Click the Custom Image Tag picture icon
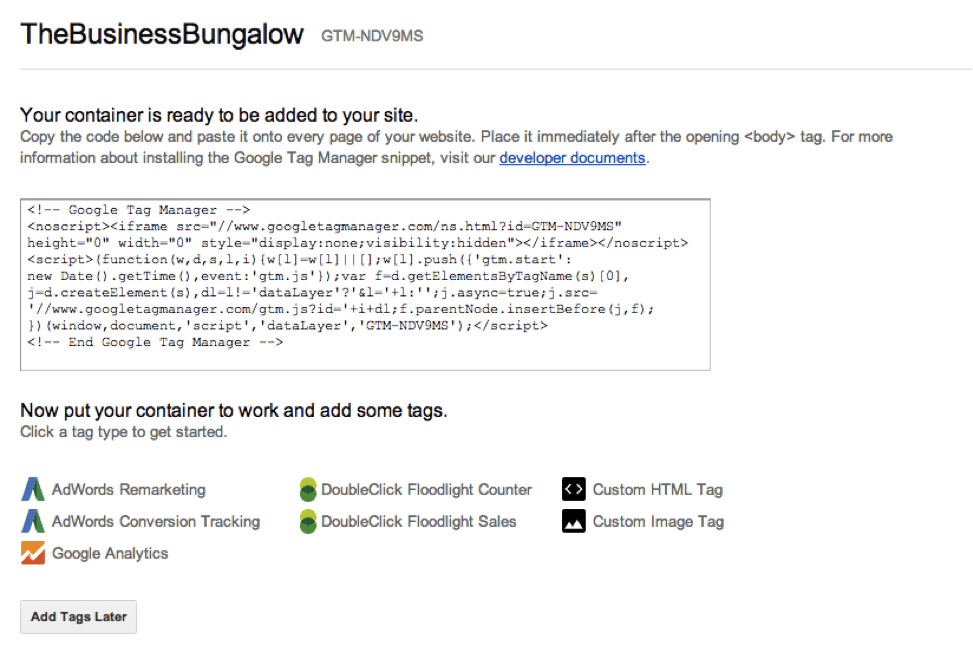 574,521
